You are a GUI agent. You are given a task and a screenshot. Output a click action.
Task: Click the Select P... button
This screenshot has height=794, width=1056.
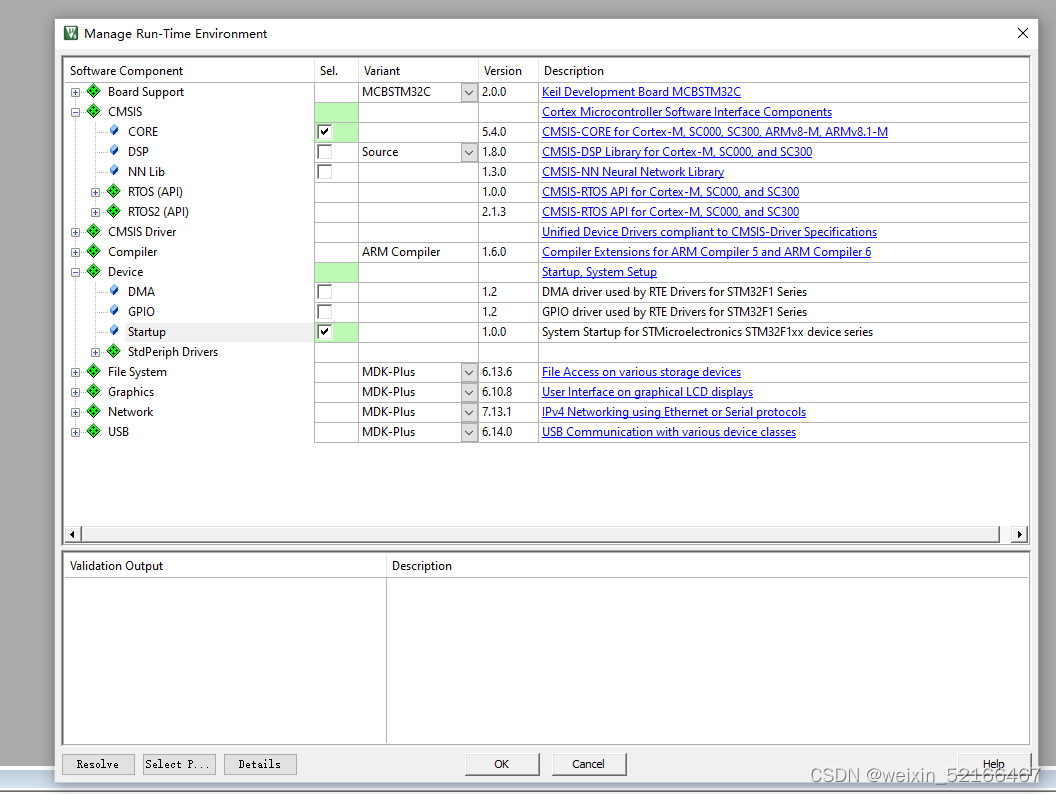(x=179, y=764)
